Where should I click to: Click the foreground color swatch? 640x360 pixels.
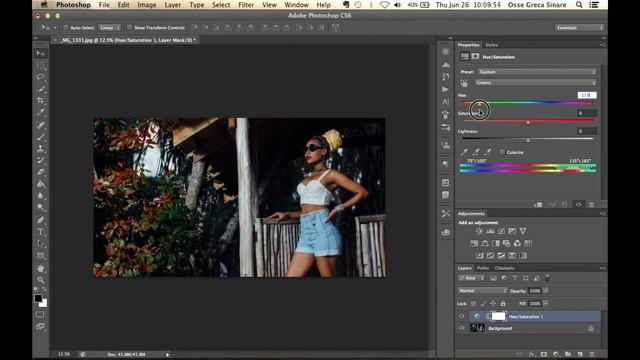click(x=38, y=298)
